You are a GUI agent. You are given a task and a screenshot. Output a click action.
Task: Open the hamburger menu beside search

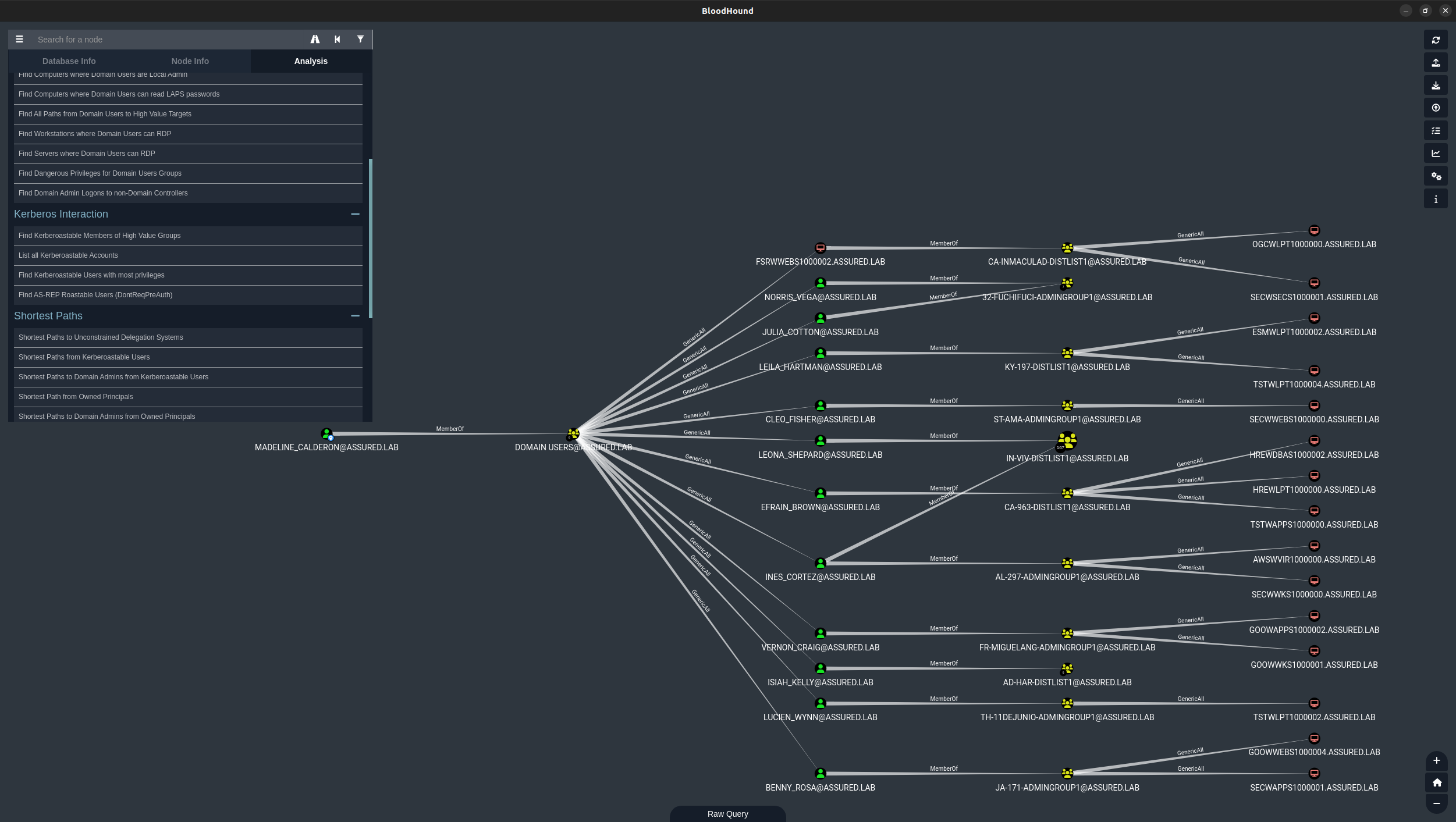coord(19,39)
